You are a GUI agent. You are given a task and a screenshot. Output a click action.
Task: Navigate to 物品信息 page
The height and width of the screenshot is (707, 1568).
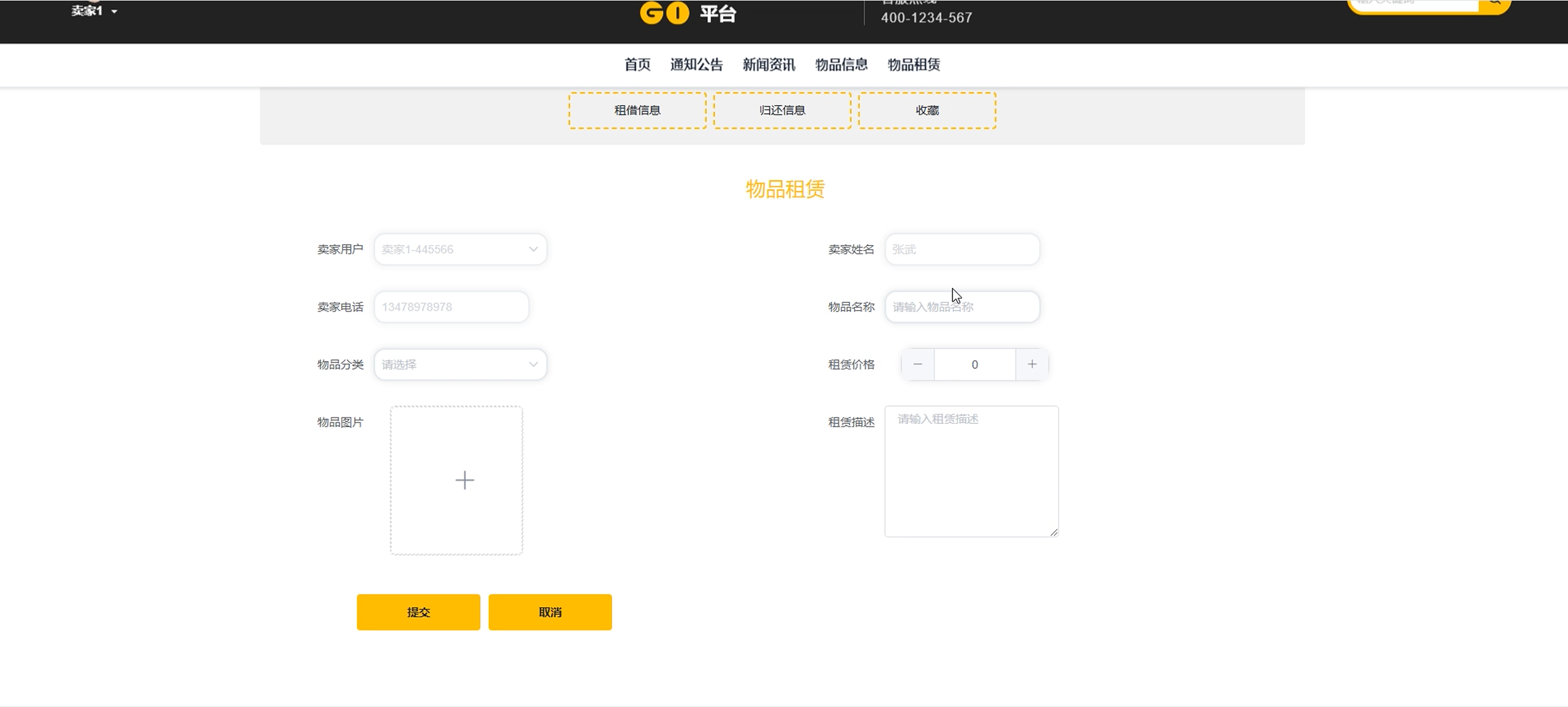[841, 65]
